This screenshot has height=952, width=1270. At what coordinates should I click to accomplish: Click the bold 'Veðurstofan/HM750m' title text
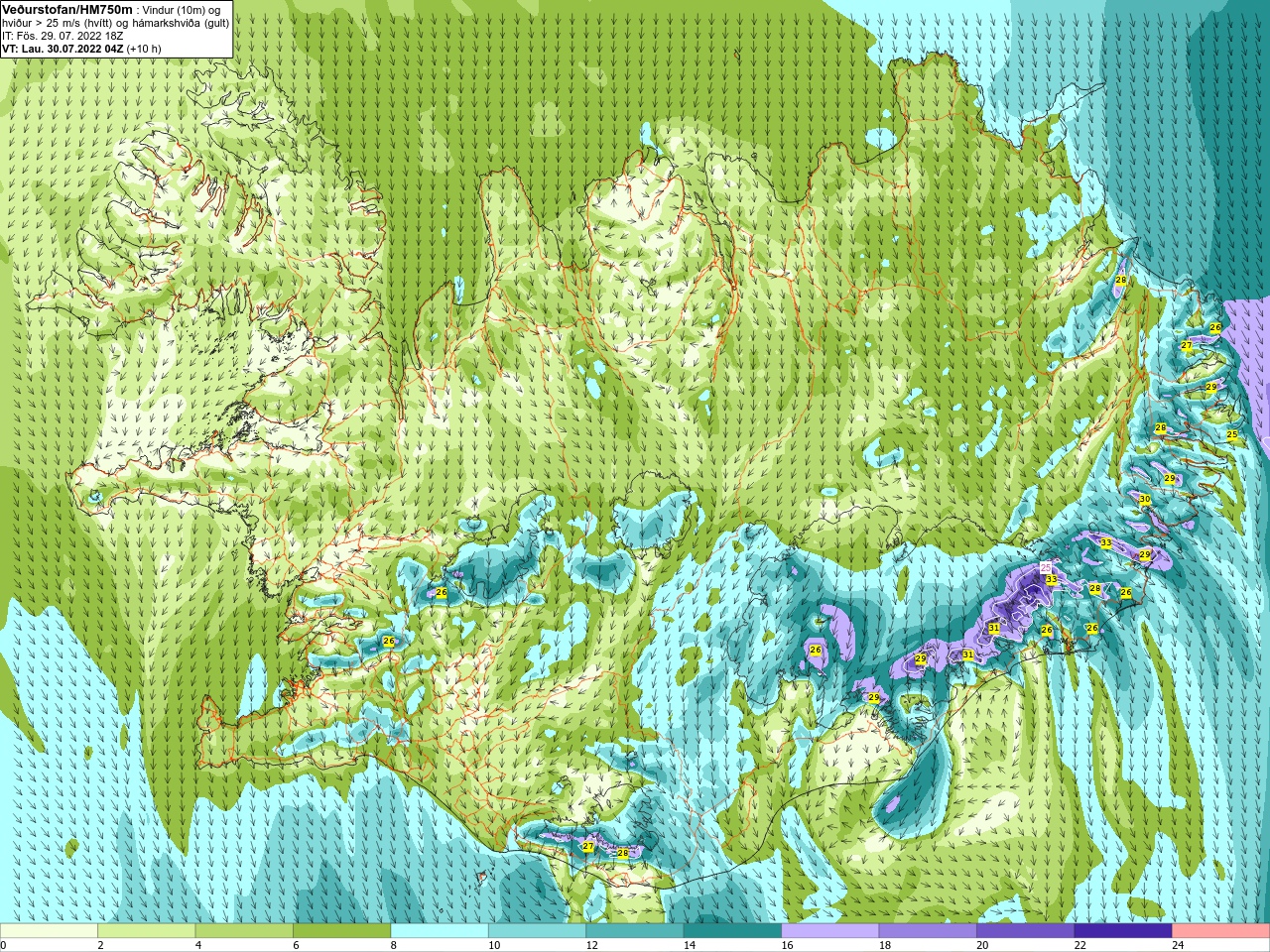click(x=67, y=9)
